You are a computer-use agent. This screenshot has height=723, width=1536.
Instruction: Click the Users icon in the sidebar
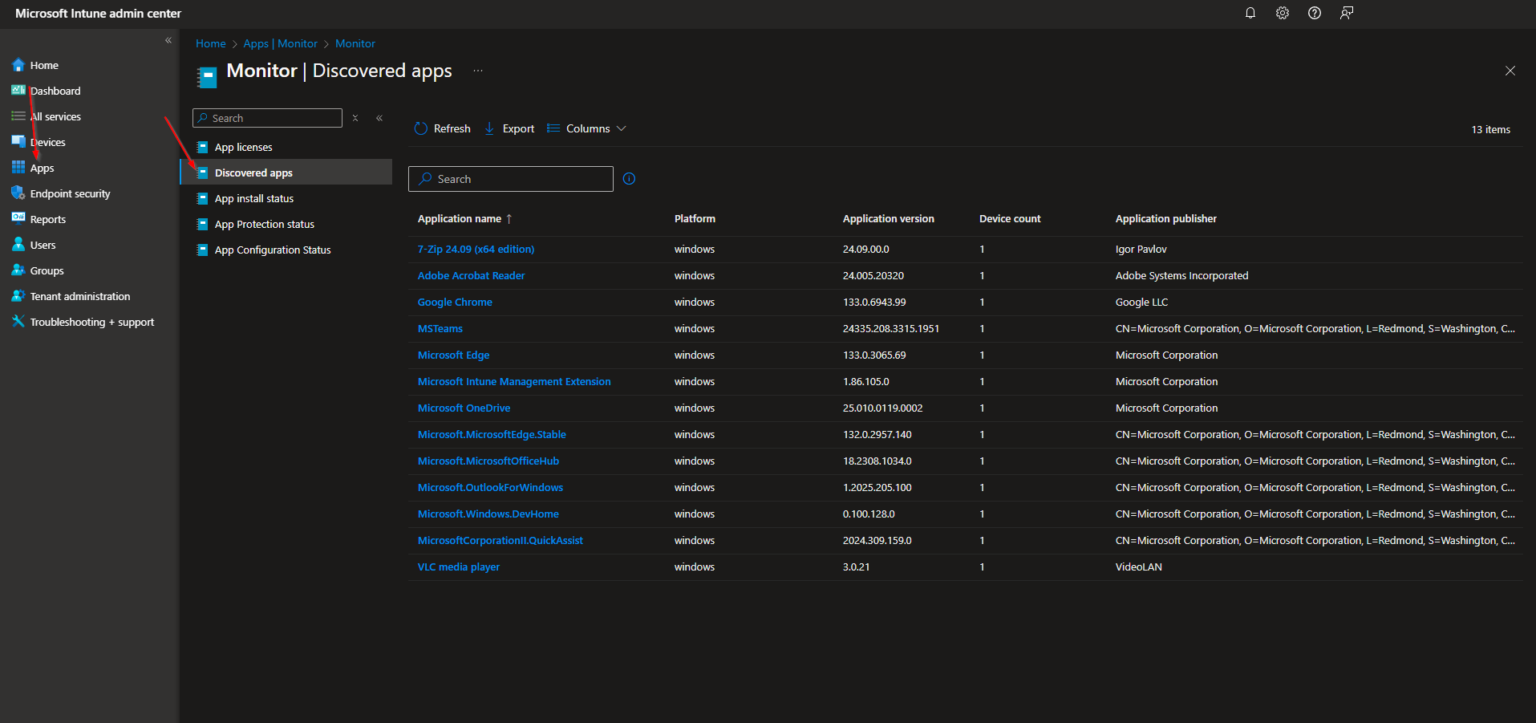click(x=18, y=245)
